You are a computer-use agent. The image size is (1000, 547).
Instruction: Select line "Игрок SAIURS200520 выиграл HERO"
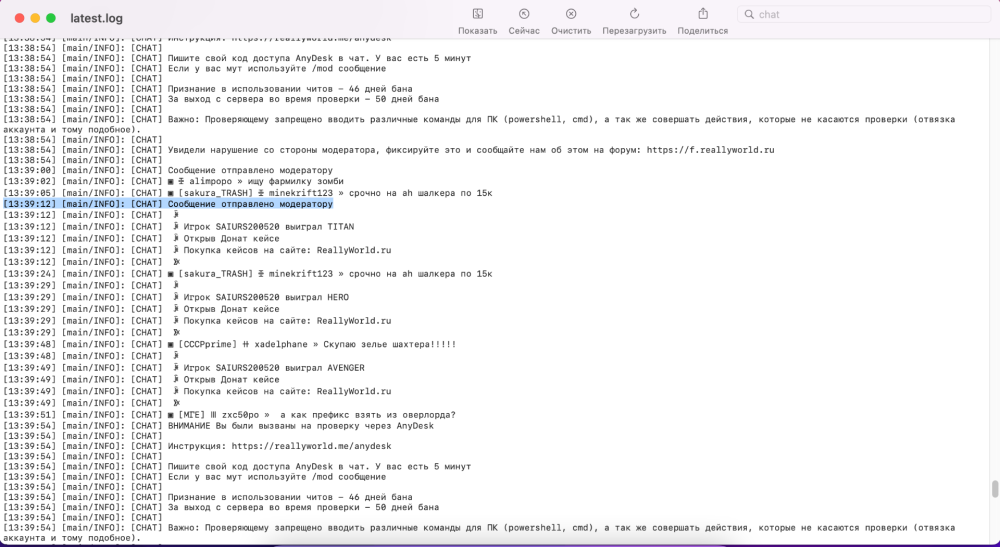176,298
